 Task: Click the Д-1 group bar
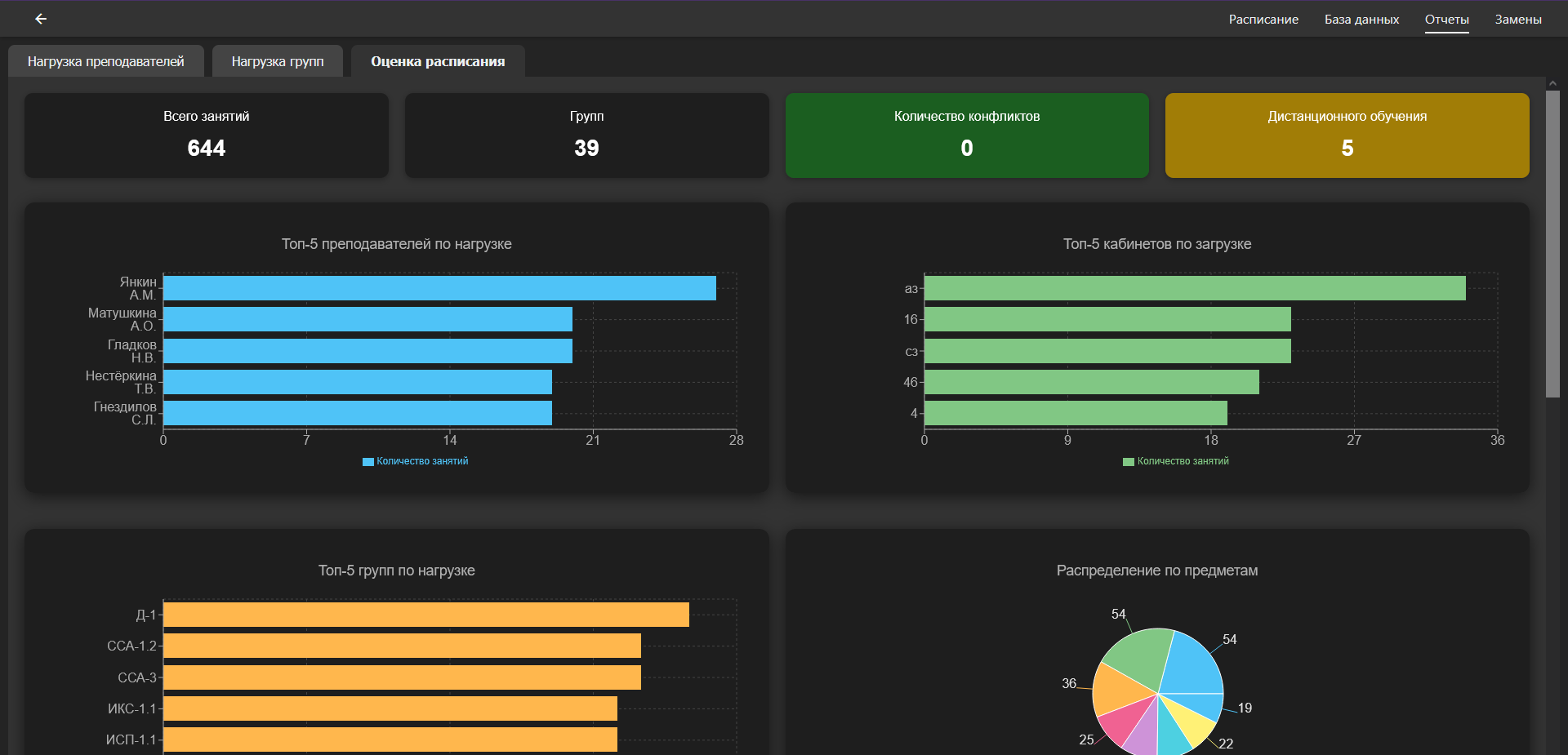[426, 615]
